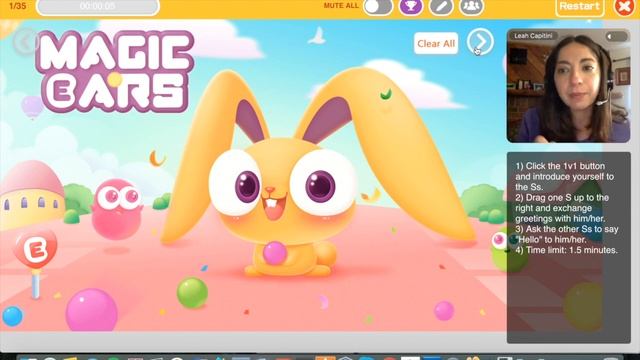Click the pink blob character
This screenshot has width=640, height=360.
point(117,209)
